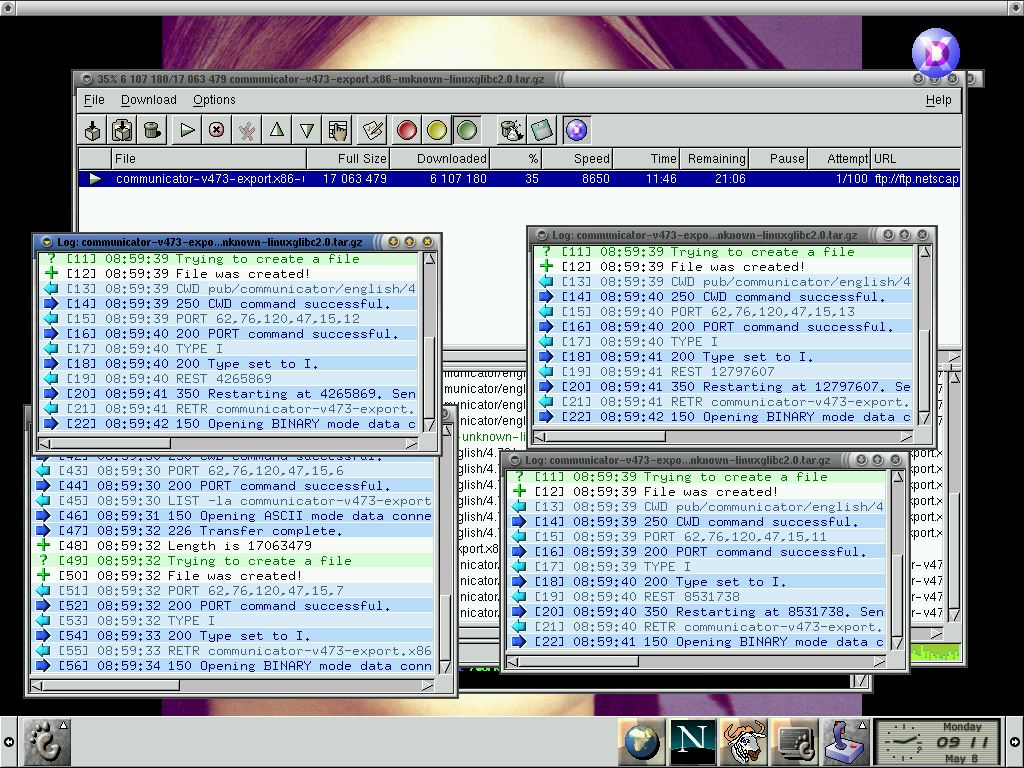Click log line 'REST 4265869'
The width and height of the screenshot is (1024, 768).
click(229, 379)
